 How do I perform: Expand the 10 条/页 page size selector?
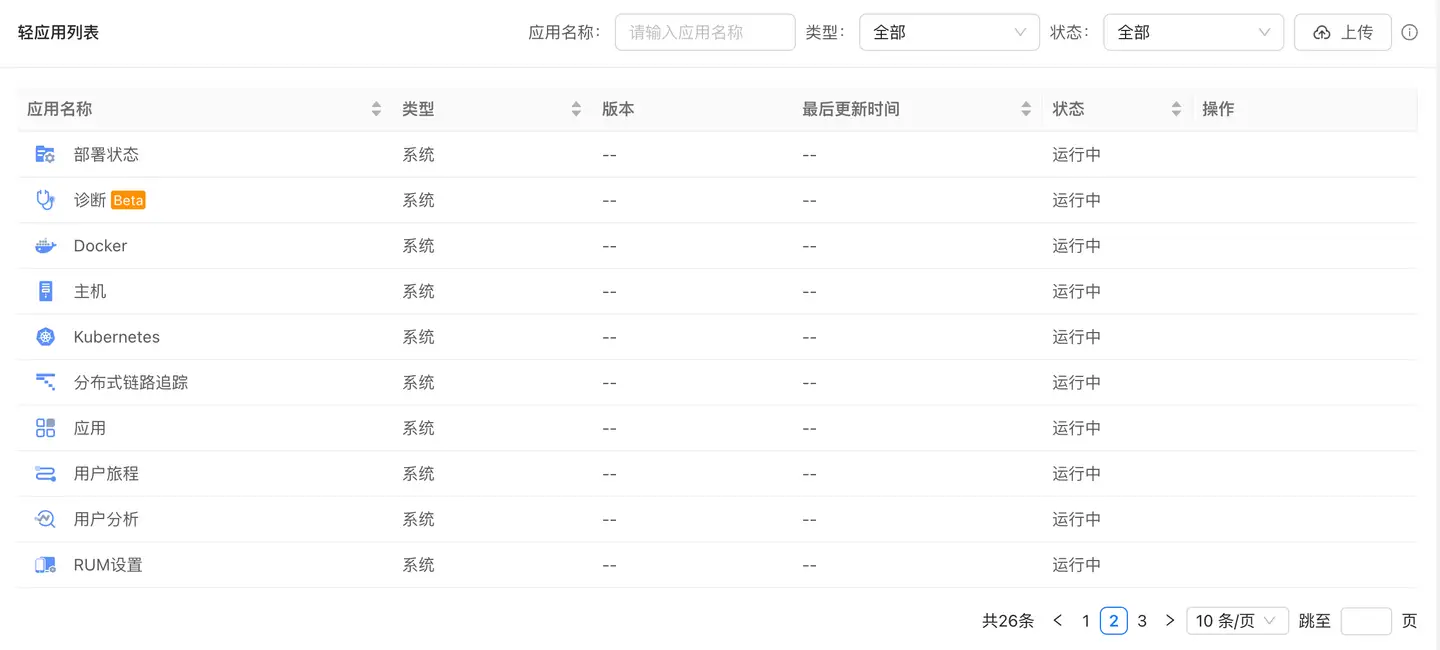[1236, 621]
